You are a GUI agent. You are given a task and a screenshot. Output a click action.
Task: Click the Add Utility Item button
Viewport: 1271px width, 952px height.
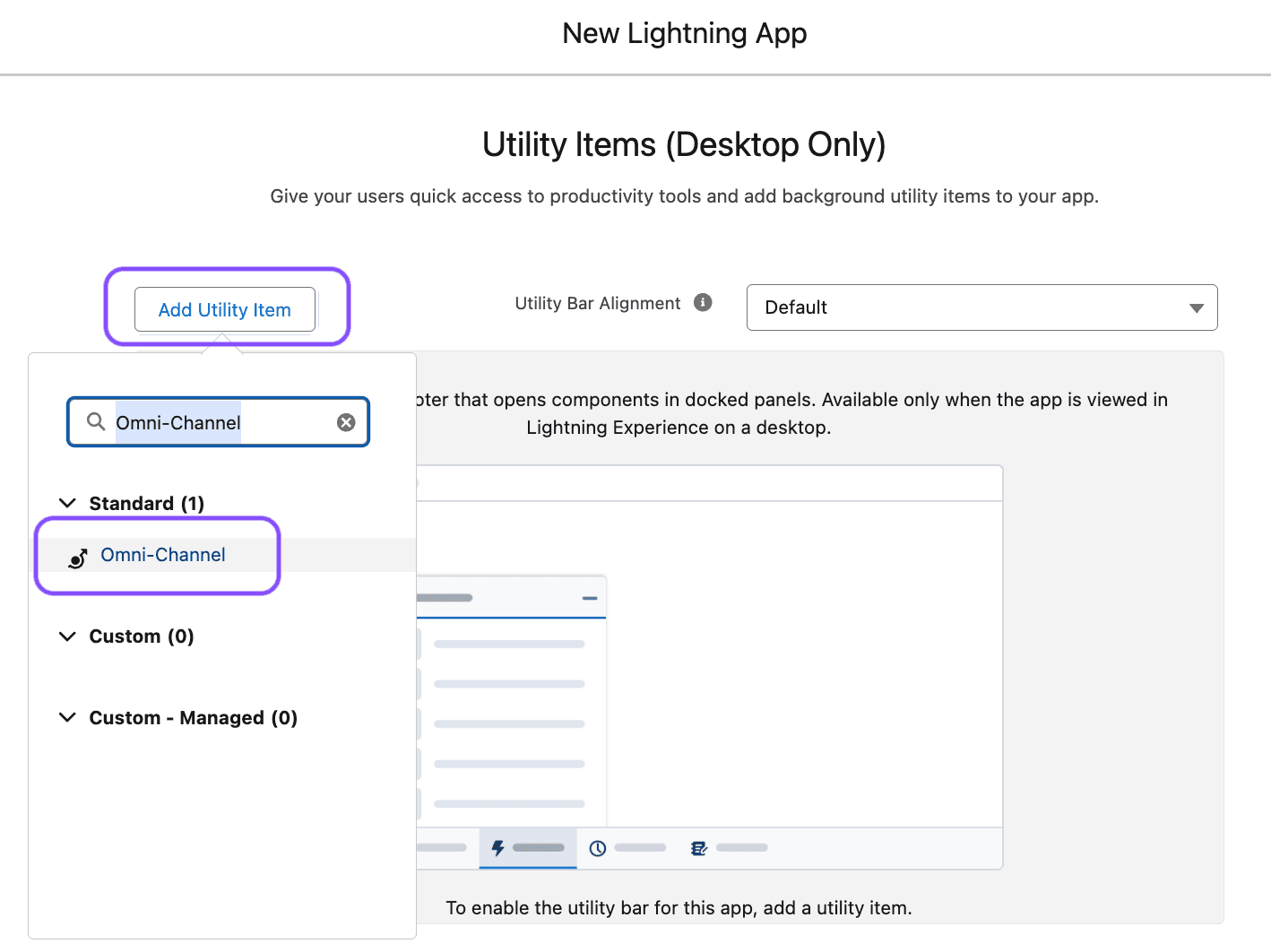(224, 309)
